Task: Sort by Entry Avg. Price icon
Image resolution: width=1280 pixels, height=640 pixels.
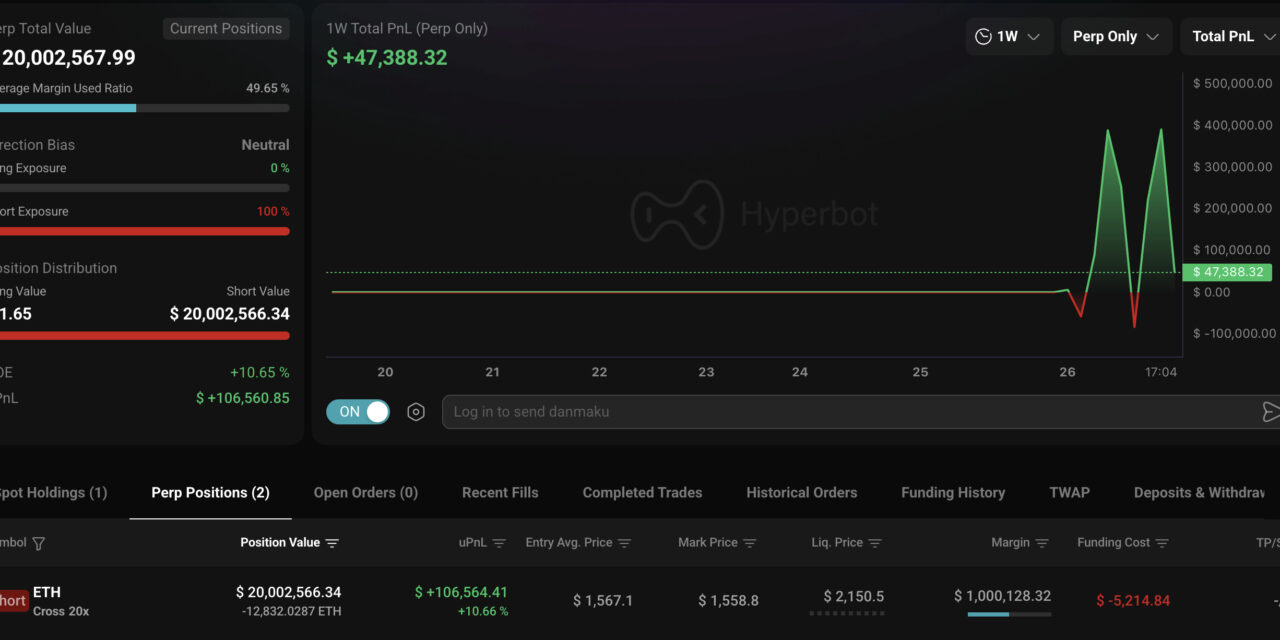Action: click(624, 543)
